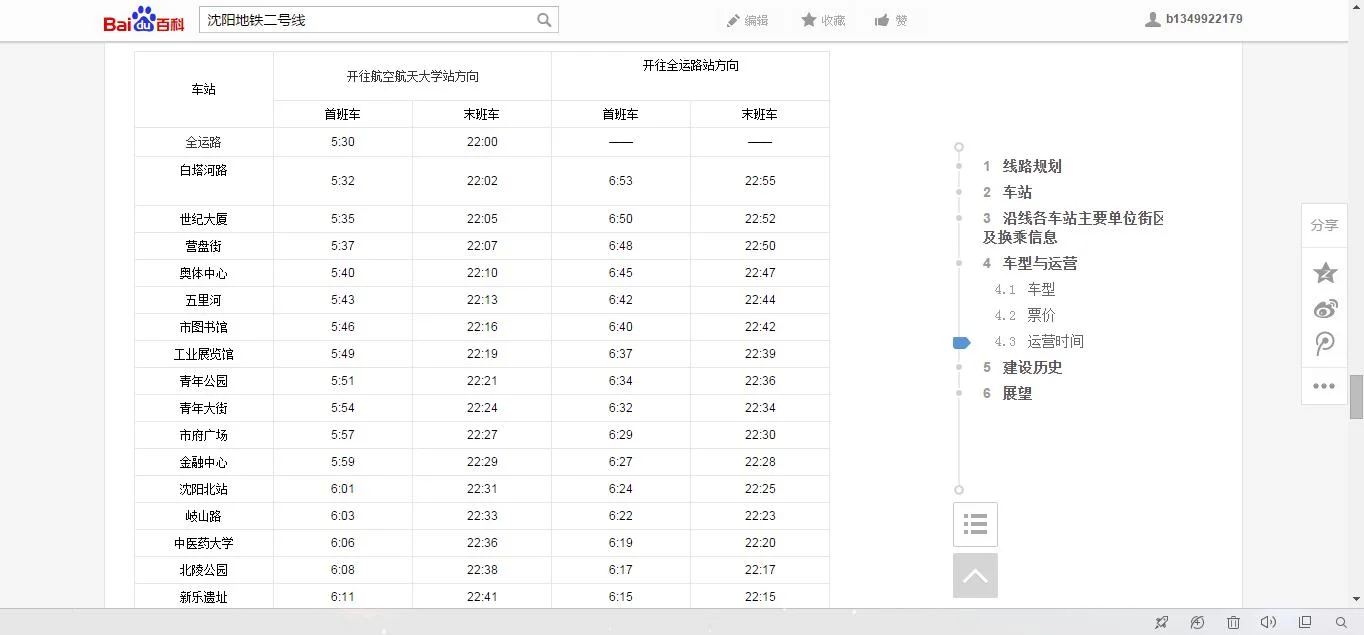Select 建设历史 in the table of contents
This screenshot has width=1364, height=635.
tap(1031, 367)
